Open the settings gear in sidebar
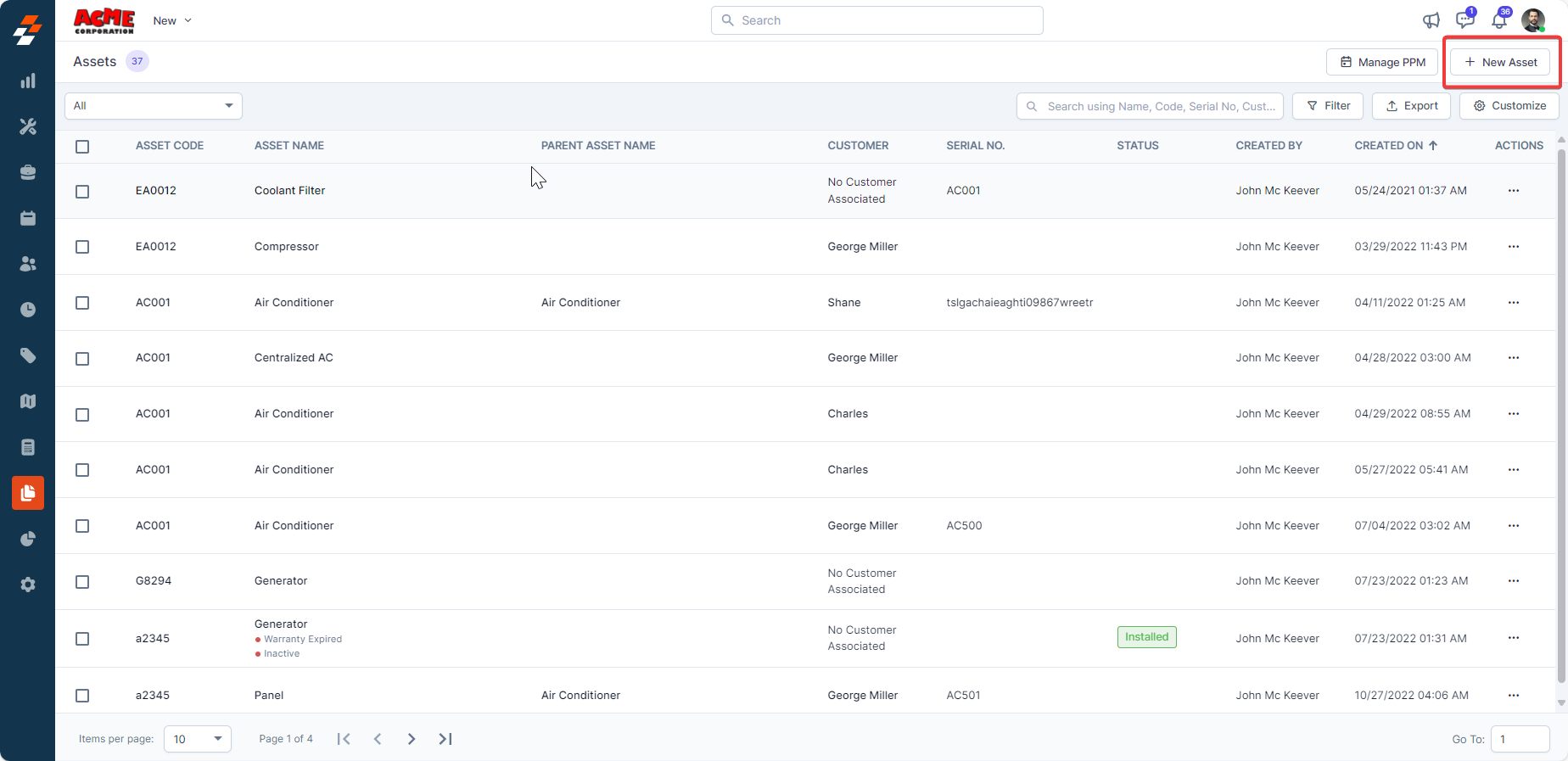 tap(28, 585)
